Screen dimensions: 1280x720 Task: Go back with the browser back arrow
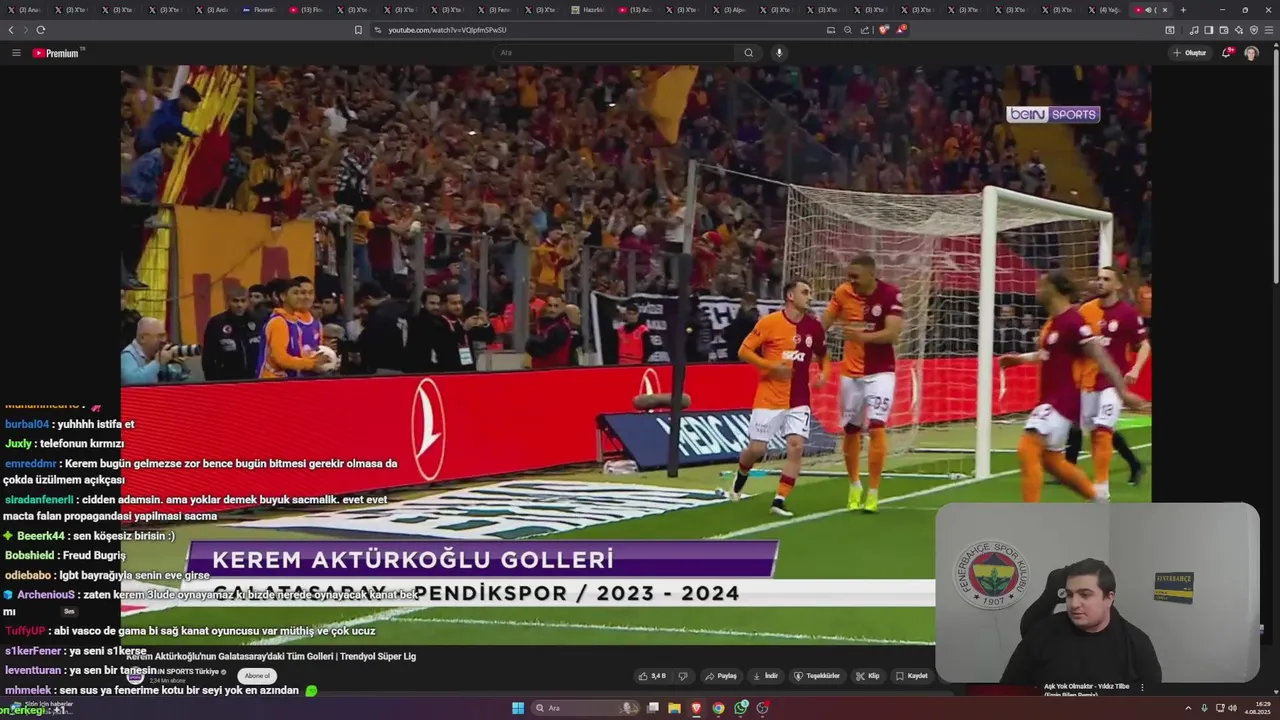[x=11, y=30]
